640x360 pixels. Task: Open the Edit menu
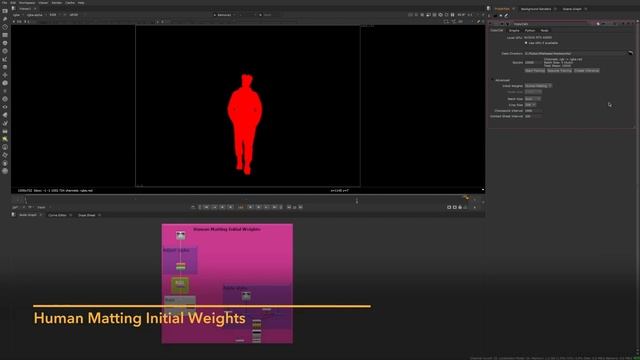[x=13, y=2]
